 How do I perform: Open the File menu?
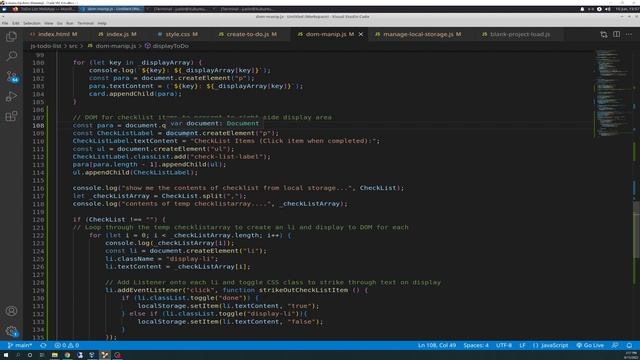tap(5, 23)
